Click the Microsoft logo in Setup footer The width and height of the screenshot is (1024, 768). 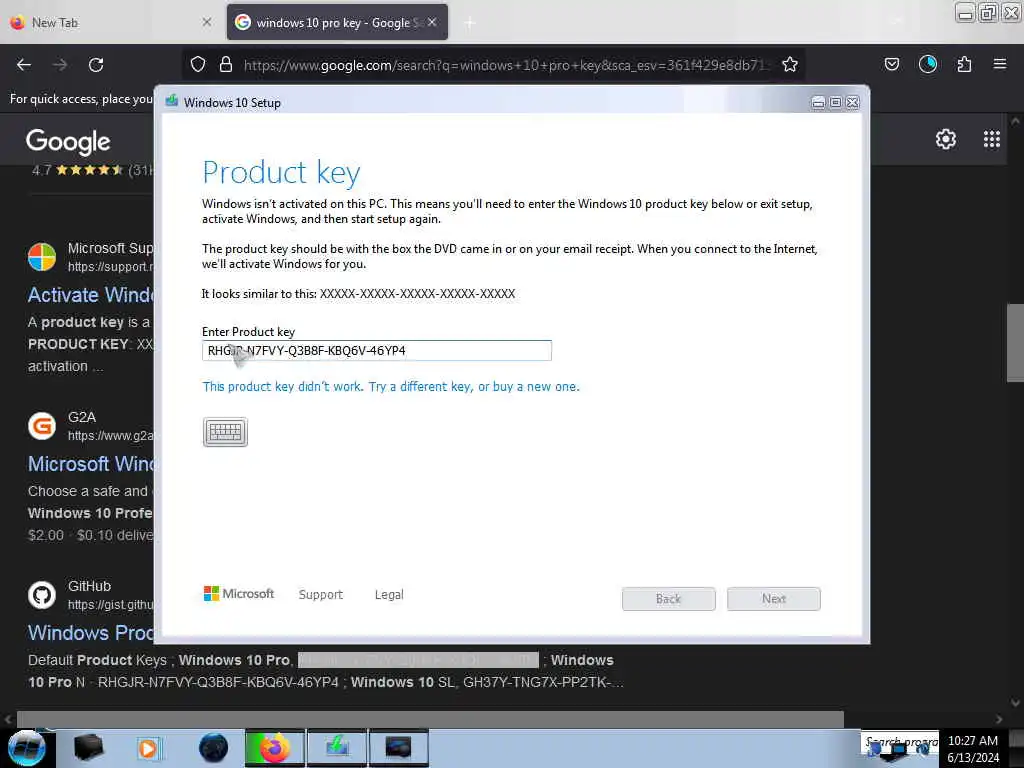[x=239, y=594]
